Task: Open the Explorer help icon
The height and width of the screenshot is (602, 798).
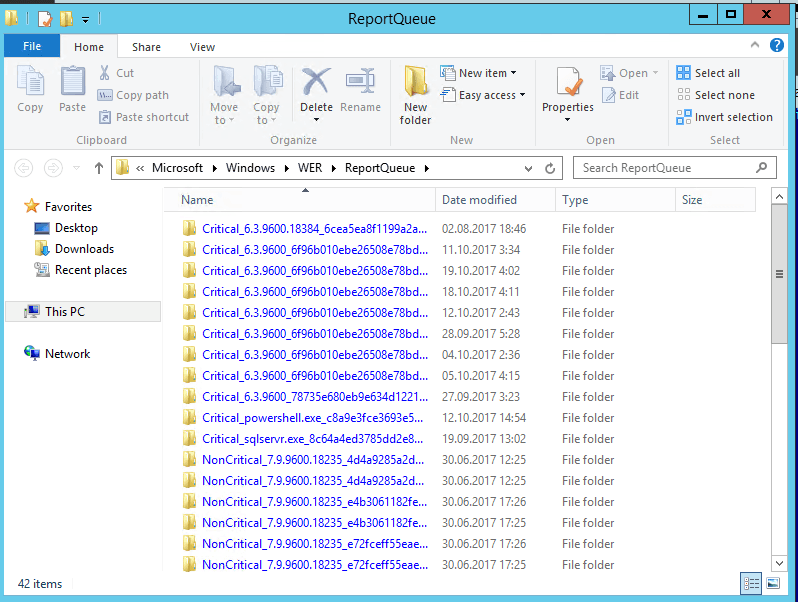Action: pyautogui.click(x=777, y=45)
